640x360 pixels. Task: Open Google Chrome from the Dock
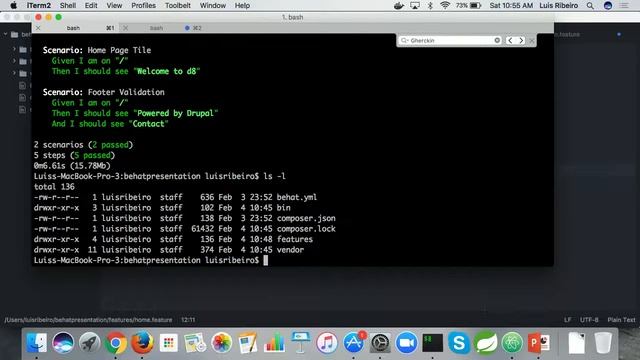pyautogui.click(x=116, y=343)
